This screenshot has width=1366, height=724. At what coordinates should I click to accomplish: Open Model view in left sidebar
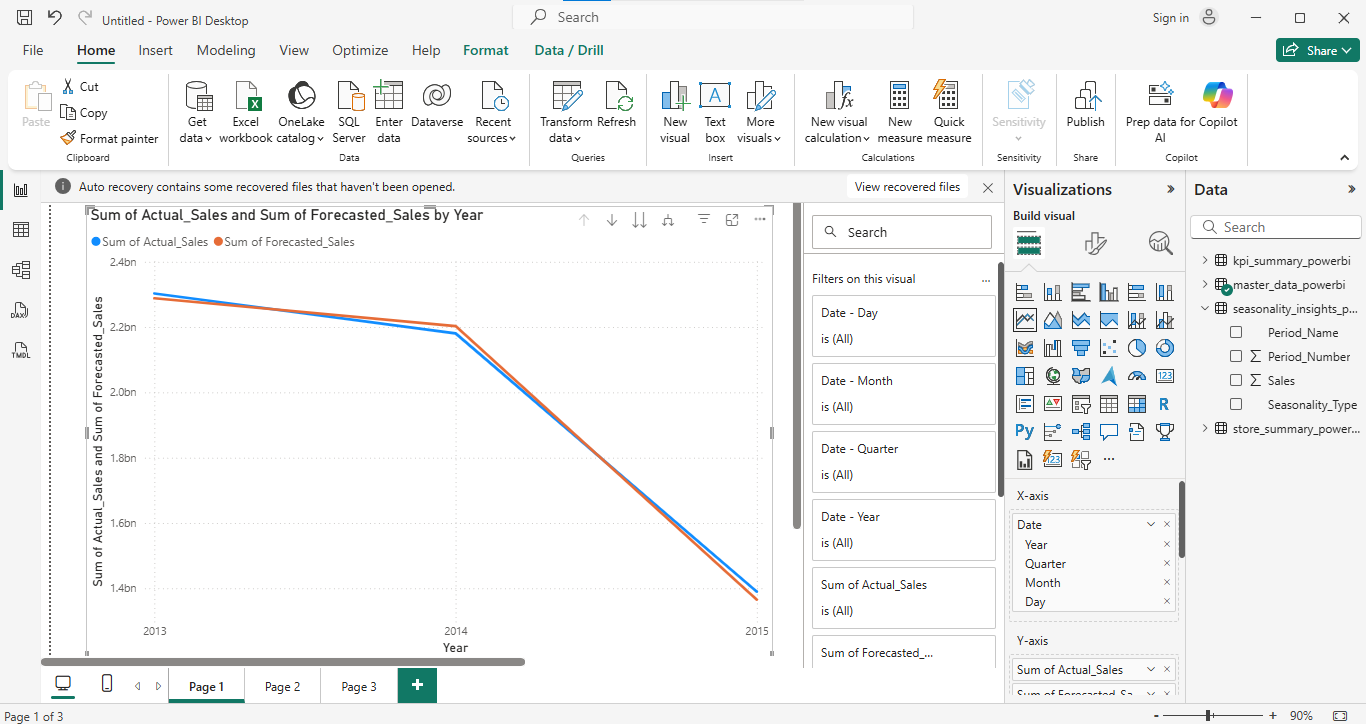tap(20, 270)
